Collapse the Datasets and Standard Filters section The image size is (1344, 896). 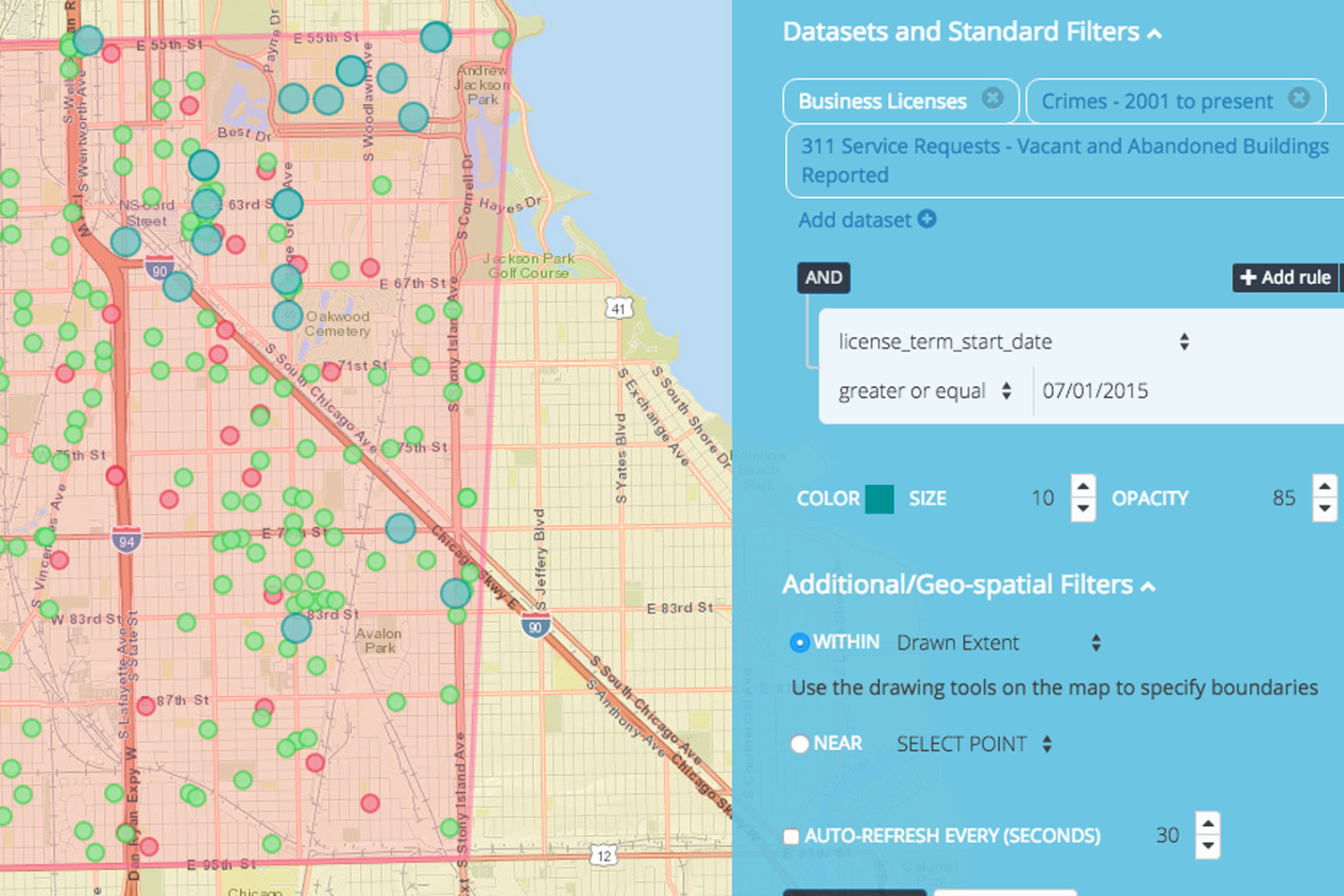click(x=1155, y=32)
